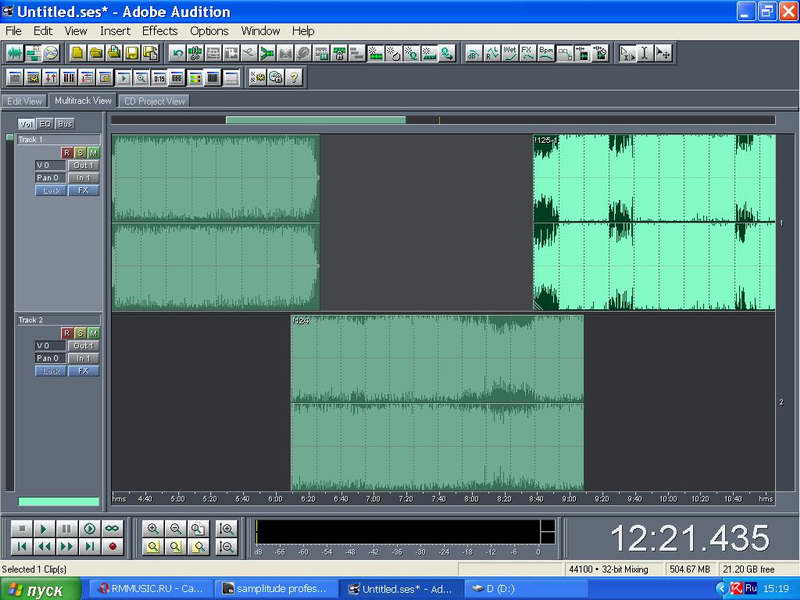The width and height of the screenshot is (800, 600).
Task: Switch to CD view using disc icon
Action: coord(51,53)
